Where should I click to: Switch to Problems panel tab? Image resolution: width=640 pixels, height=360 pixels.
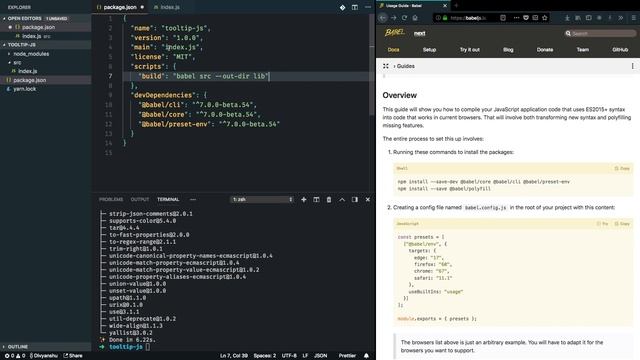point(111,200)
